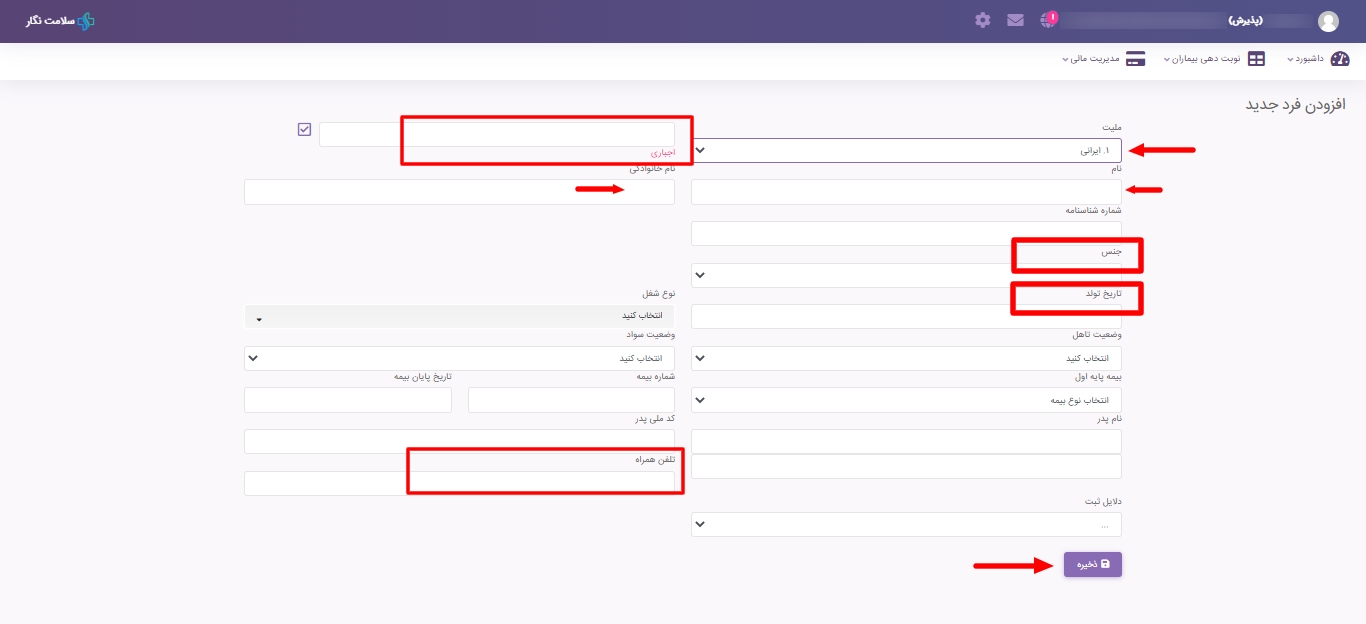The height and width of the screenshot is (624, 1366).
Task: Click the financial management card icon
Action: (x=1135, y=59)
